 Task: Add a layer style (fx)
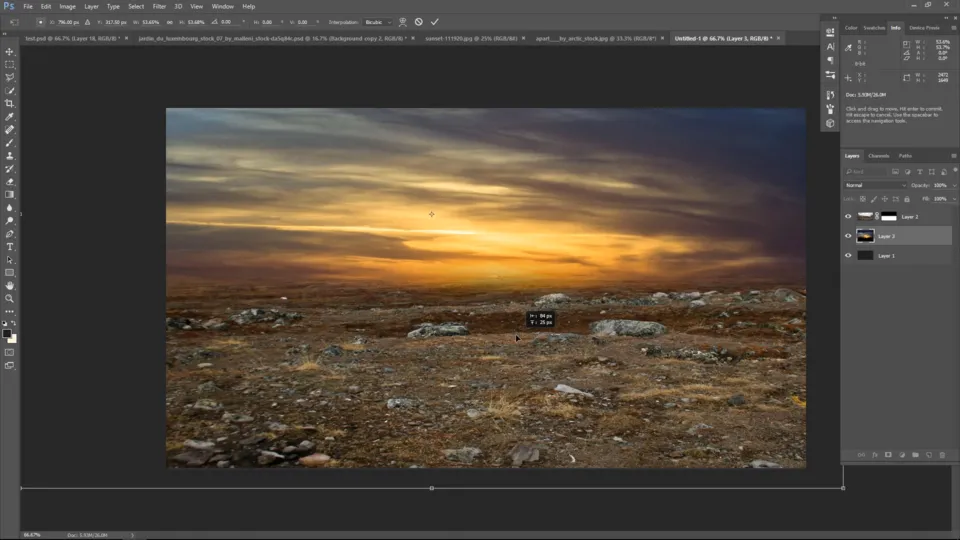coord(875,455)
